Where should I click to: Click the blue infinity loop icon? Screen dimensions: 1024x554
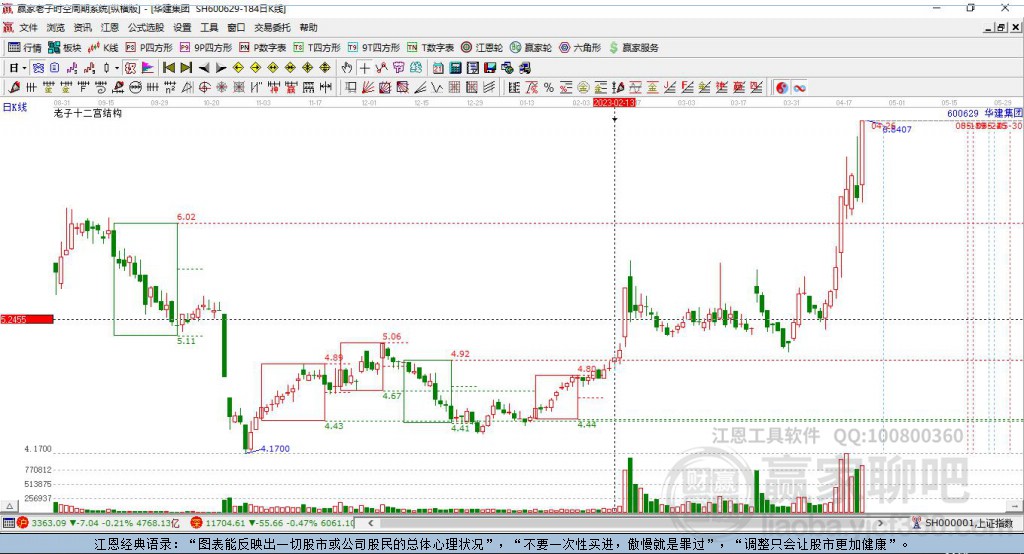[x=799, y=88]
